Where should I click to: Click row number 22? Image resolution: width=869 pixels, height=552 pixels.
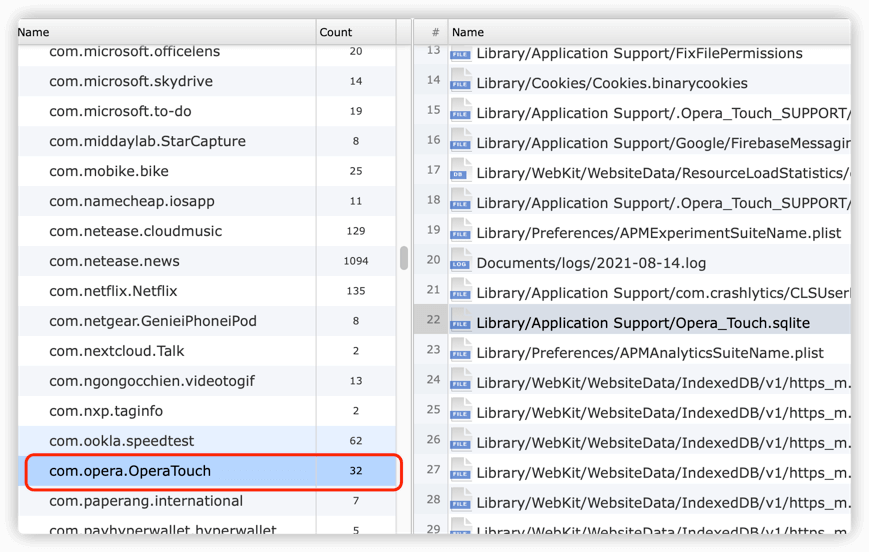(433, 319)
